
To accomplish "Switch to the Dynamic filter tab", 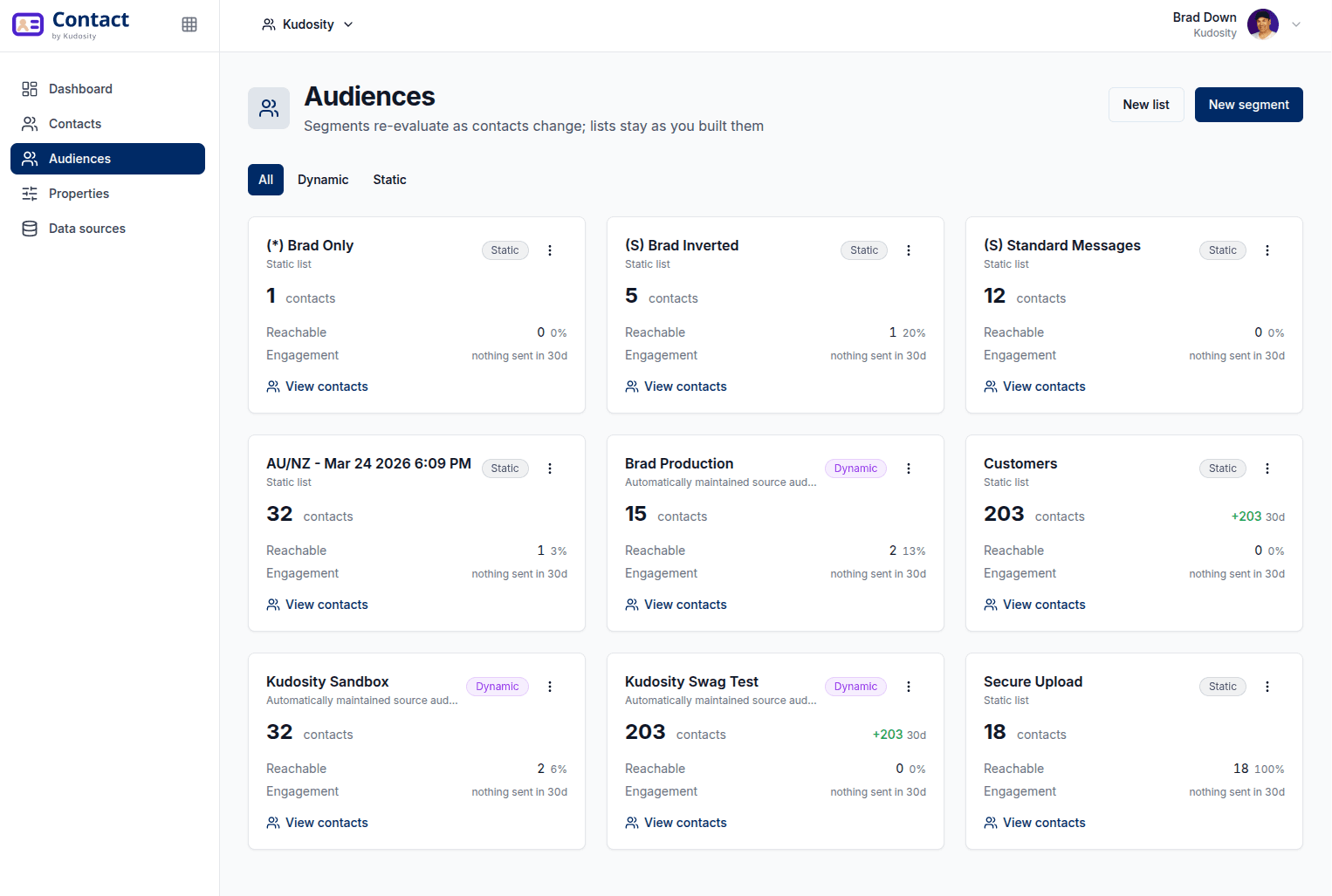I will click(x=323, y=180).
